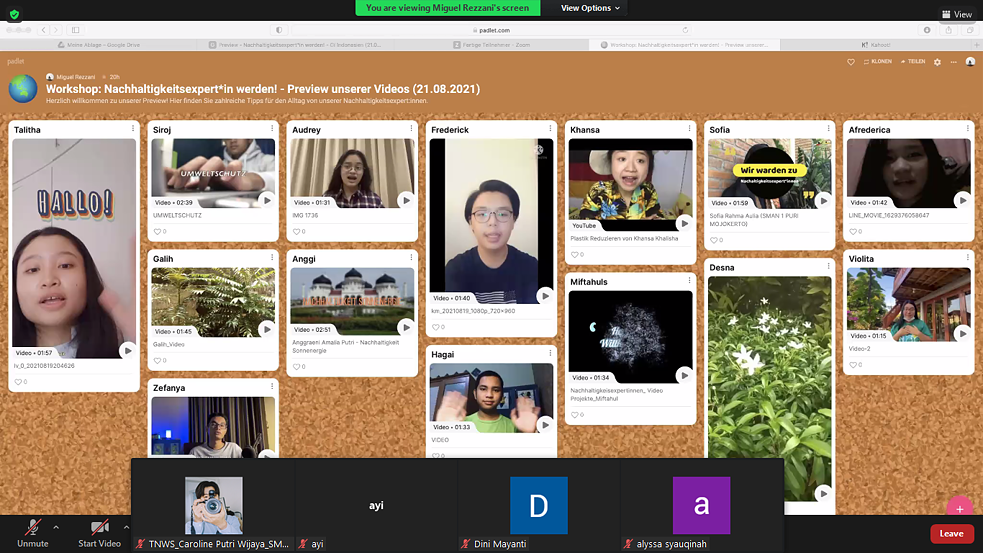Add a new post with plus button
This screenshot has width=983, height=553.
[x=959, y=508]
